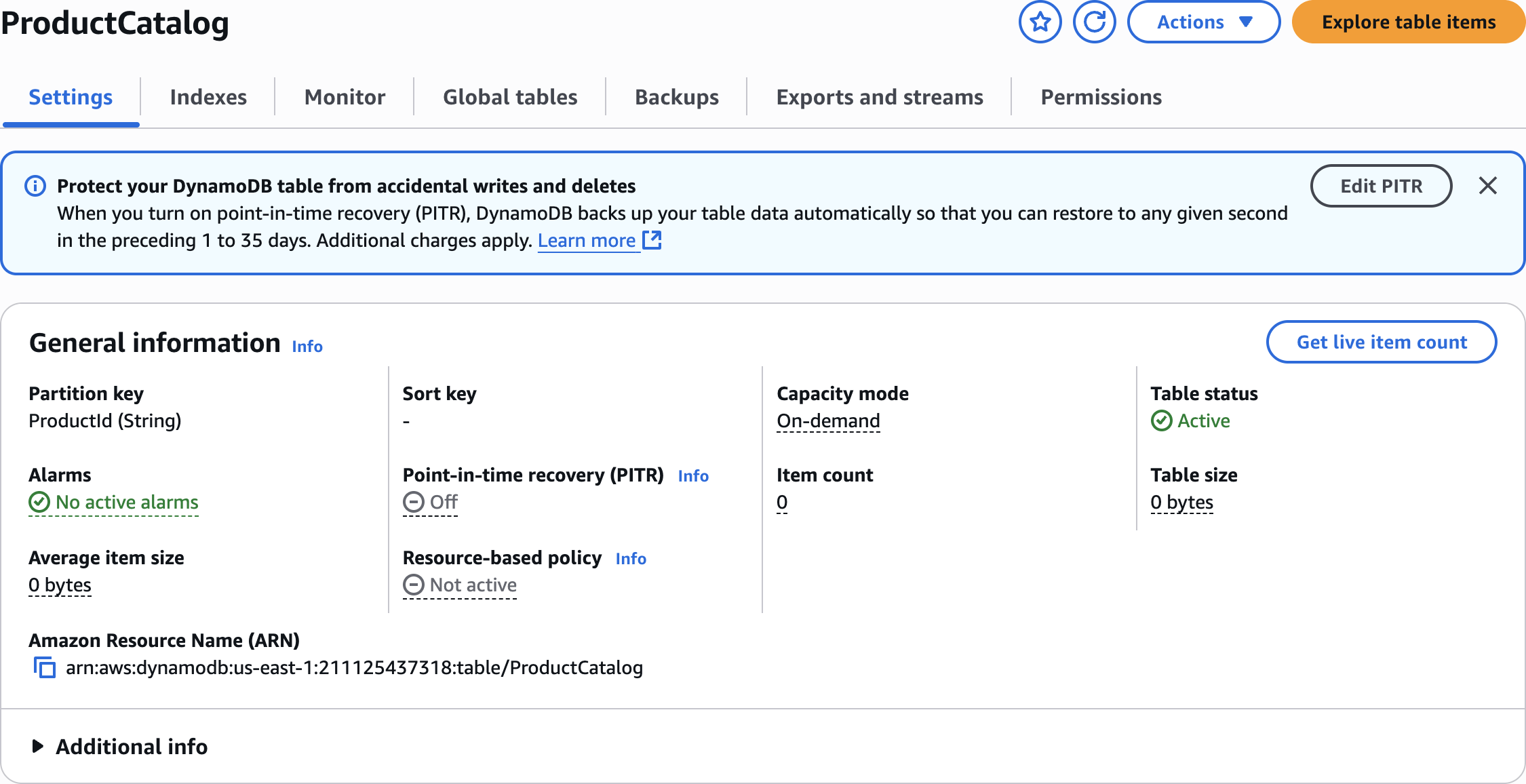The image size is (1526, 784).
Task: Click the info icon in PITR banner
Action: click(35, 186)
